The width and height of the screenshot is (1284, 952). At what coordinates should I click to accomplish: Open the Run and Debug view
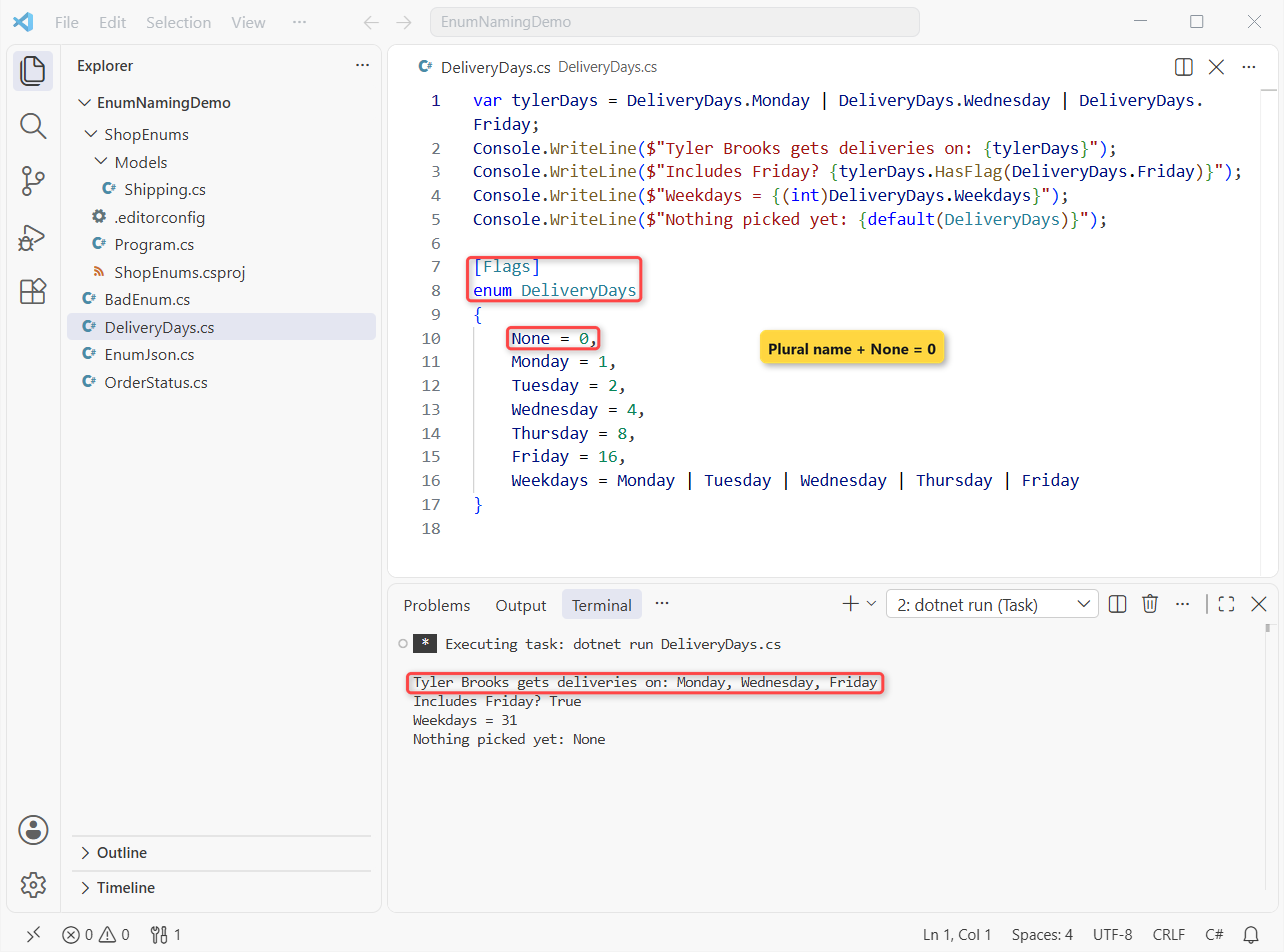33,237
